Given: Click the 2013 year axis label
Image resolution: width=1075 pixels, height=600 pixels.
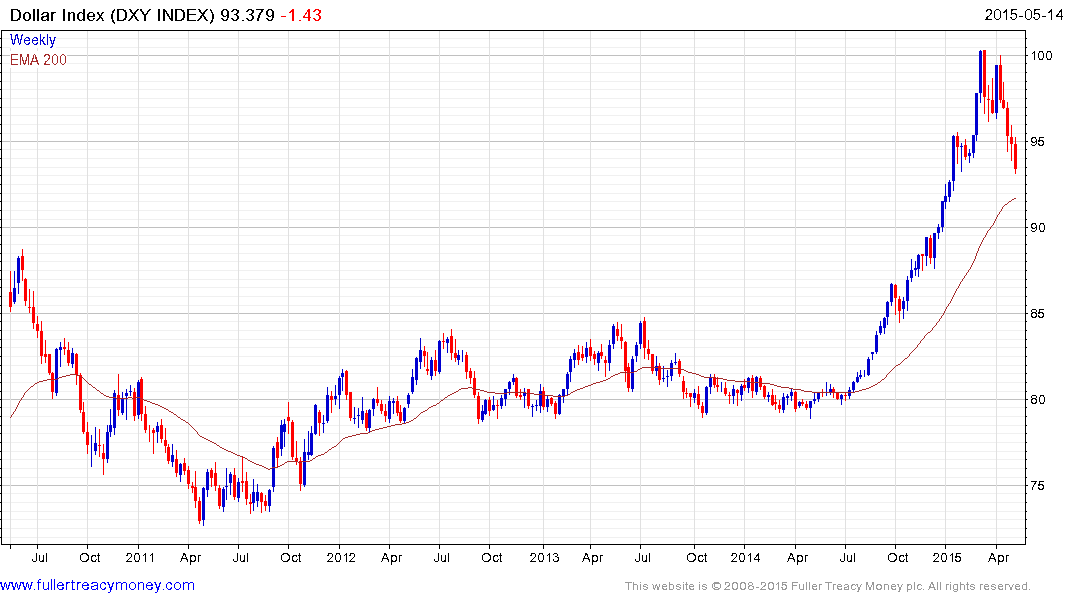Looking at the screenshot, I should pos(544,557).
